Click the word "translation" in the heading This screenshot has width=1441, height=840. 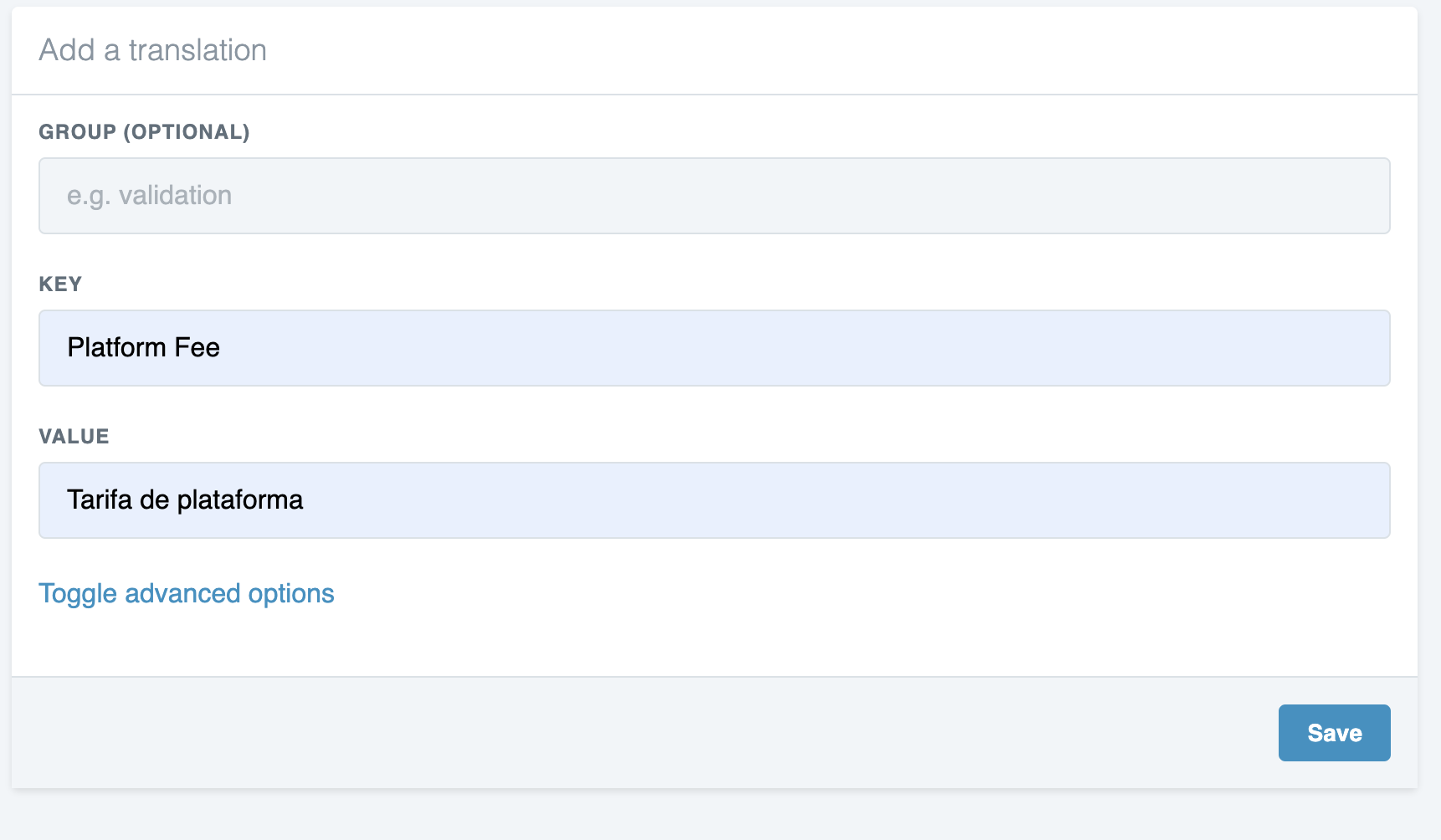(197, 50)
